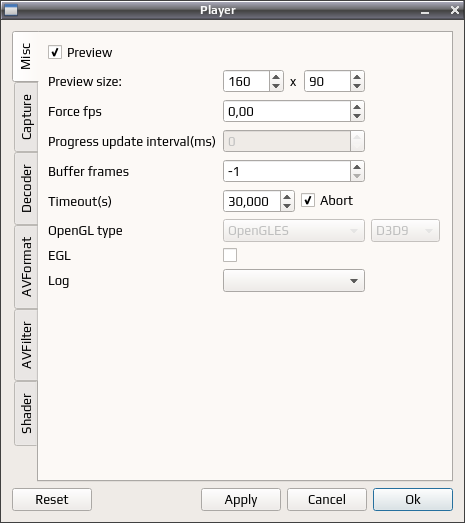Viewport: 465px width, 523px height.
Task: Click the 'Force fps' label
Action: (75, 112)
